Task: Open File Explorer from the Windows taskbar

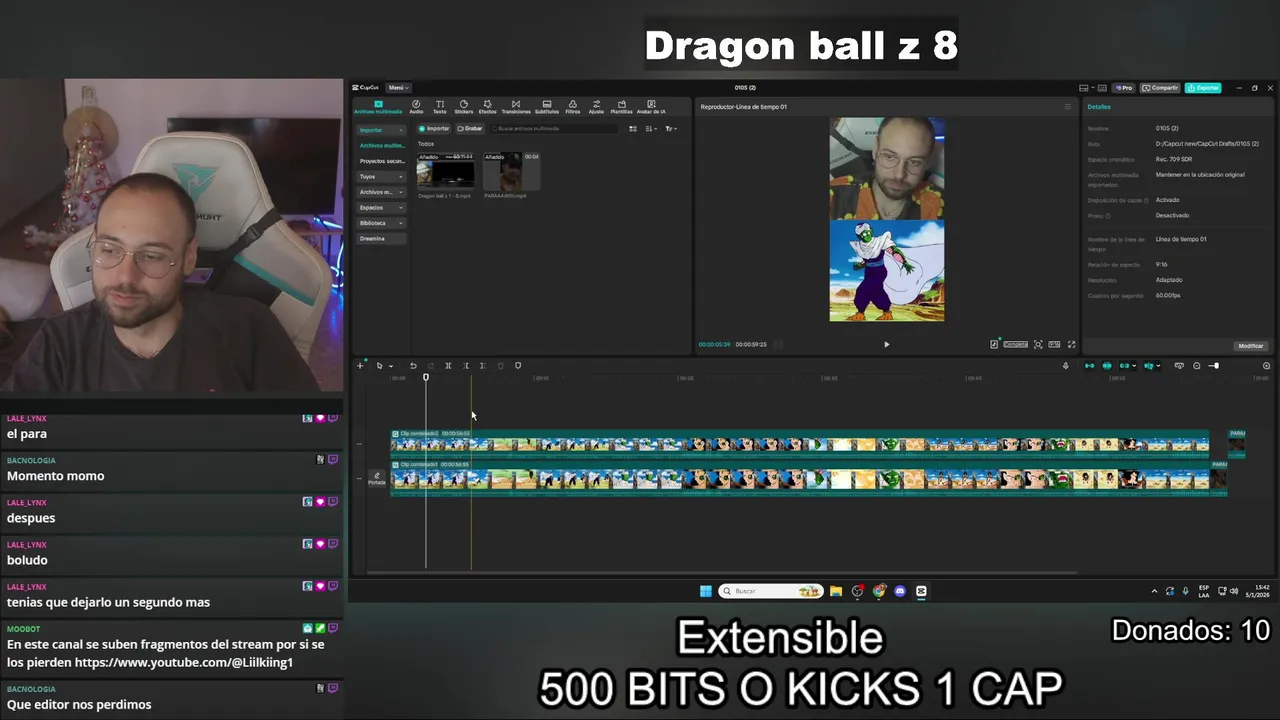Action: point(836,591)
